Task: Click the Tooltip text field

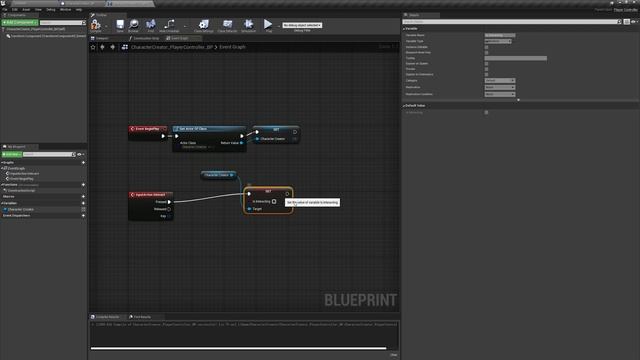Action: pyautogui.click(x=516, y=58)
